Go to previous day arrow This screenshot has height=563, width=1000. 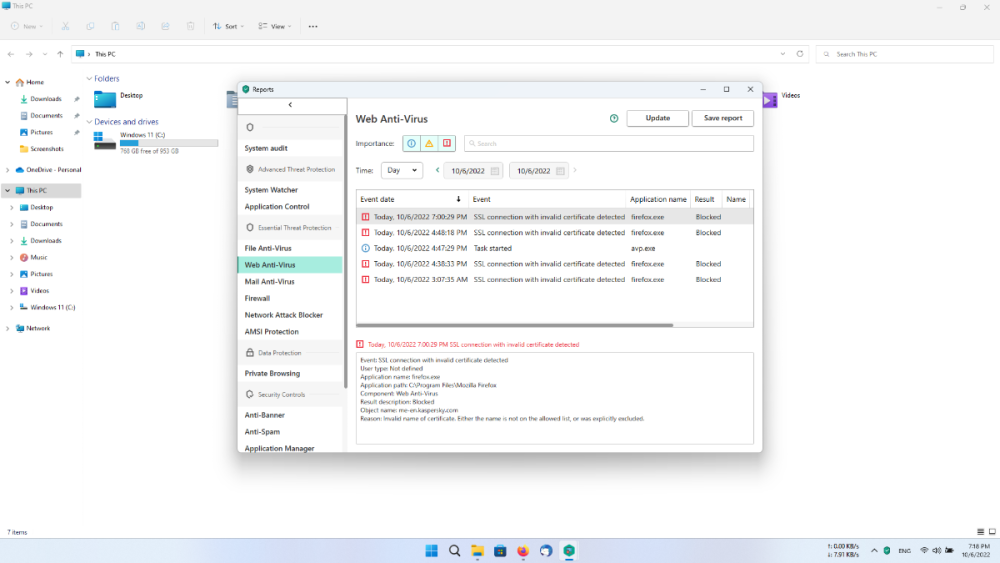coord(438,170)
